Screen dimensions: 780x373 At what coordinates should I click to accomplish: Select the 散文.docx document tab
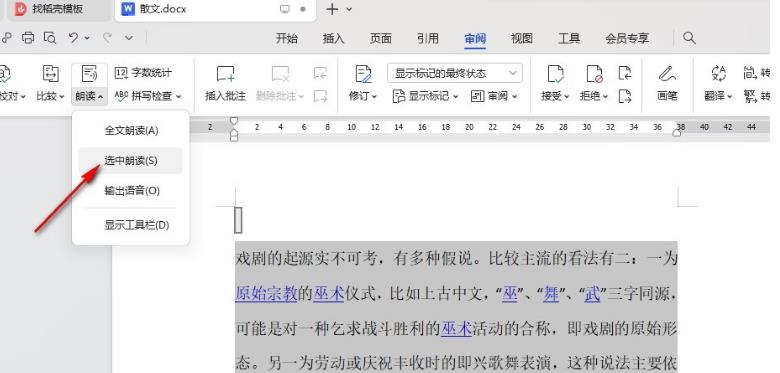[215, 9]
